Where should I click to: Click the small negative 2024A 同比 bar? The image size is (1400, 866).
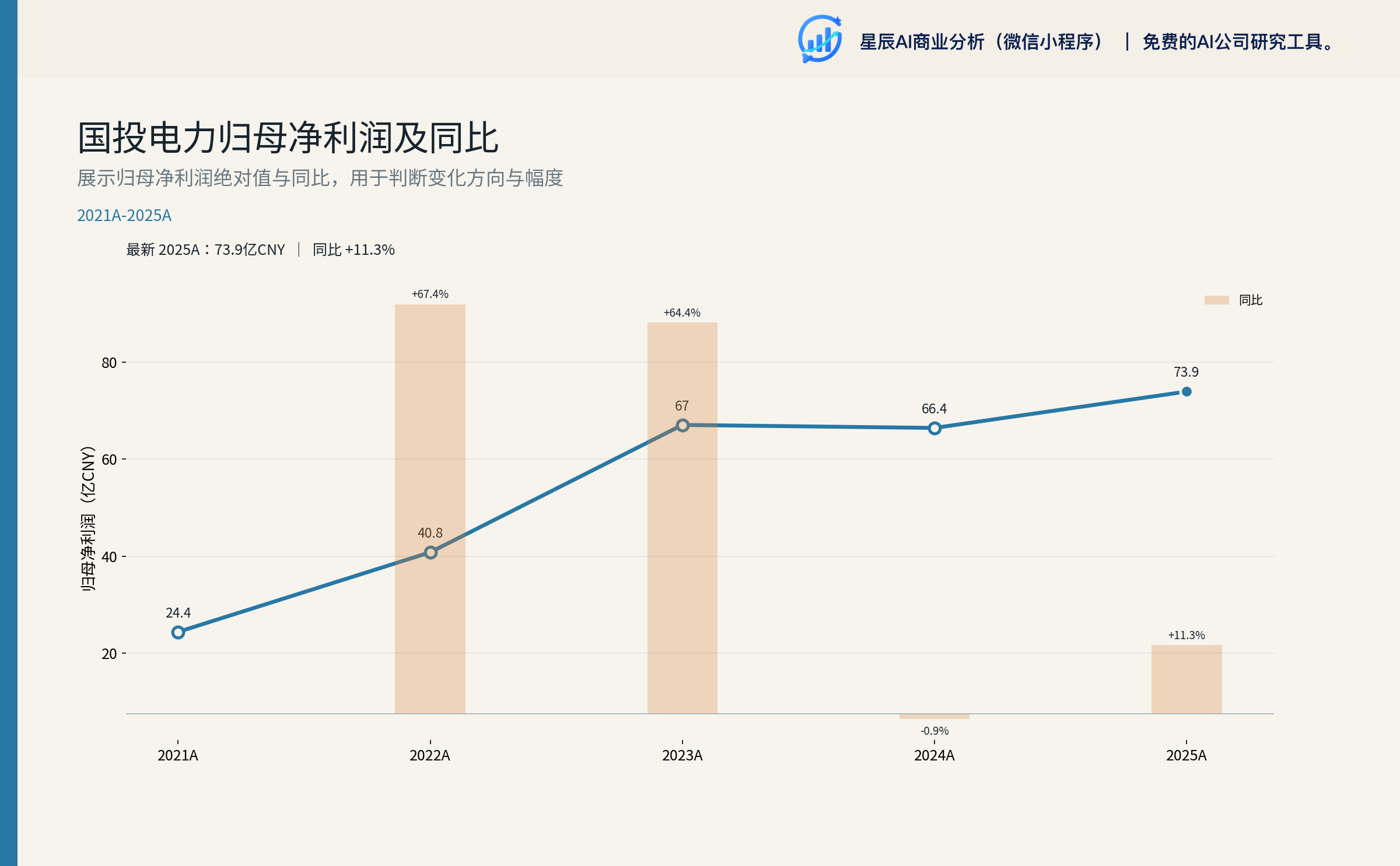click(x=935, y=716)
